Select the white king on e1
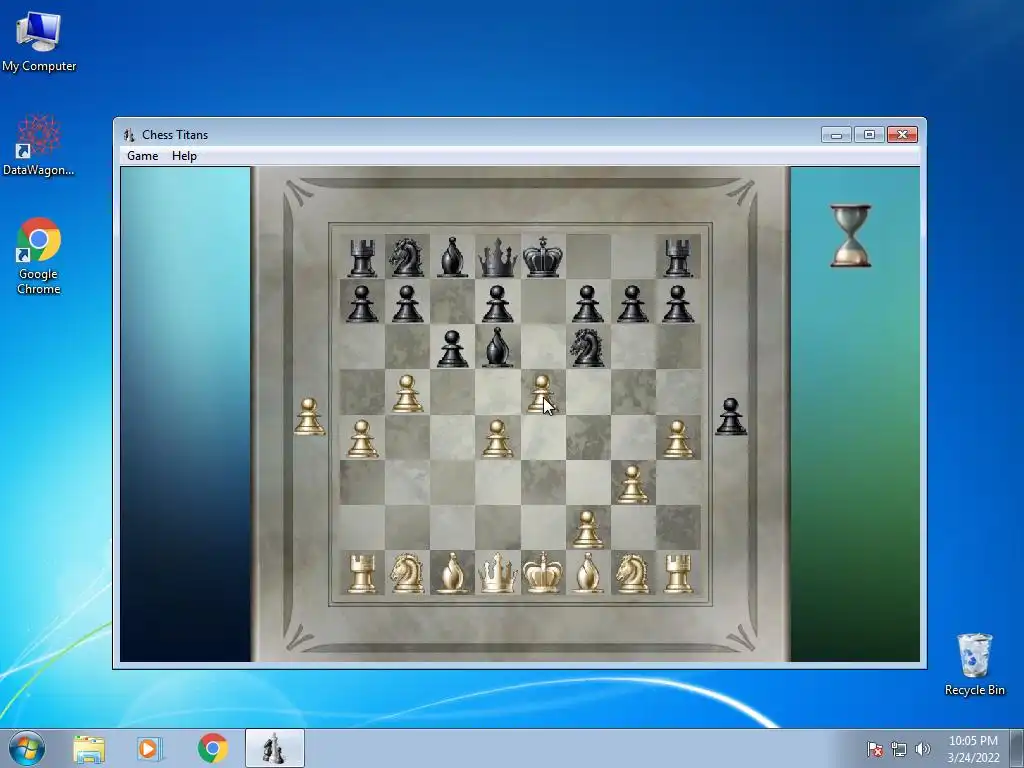This screenshot has height=768, width=1024. pos(542,573)
